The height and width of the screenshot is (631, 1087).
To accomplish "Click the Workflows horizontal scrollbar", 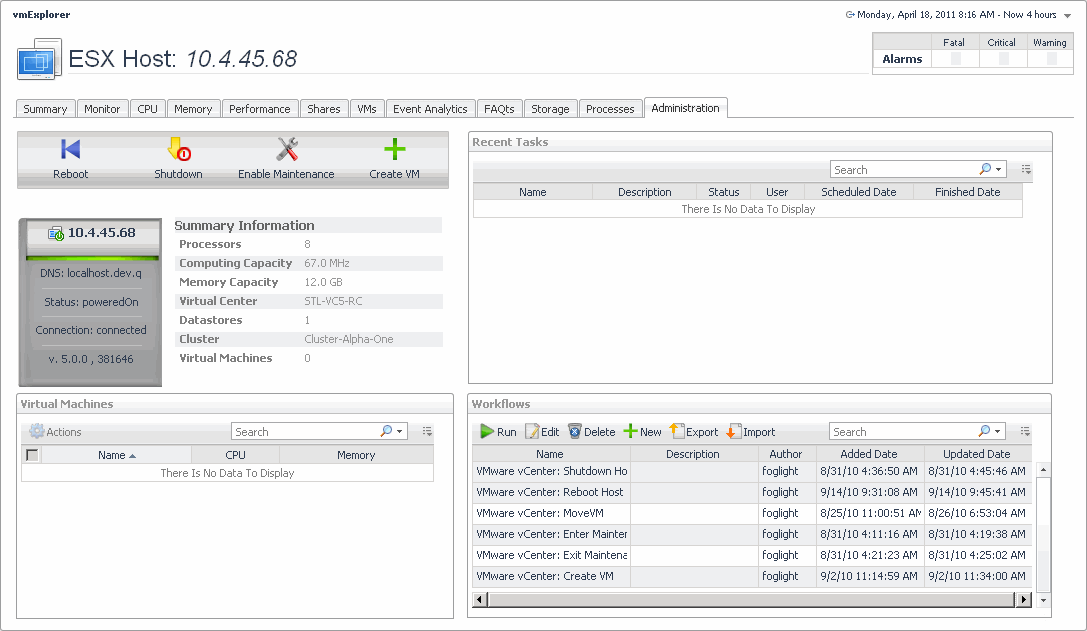I will click(750, 599).
